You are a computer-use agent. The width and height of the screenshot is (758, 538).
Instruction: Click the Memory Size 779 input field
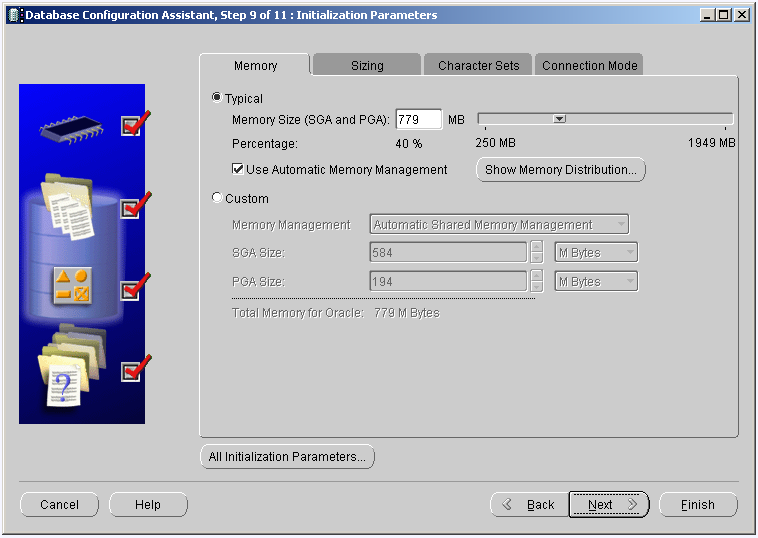point(419,119)
